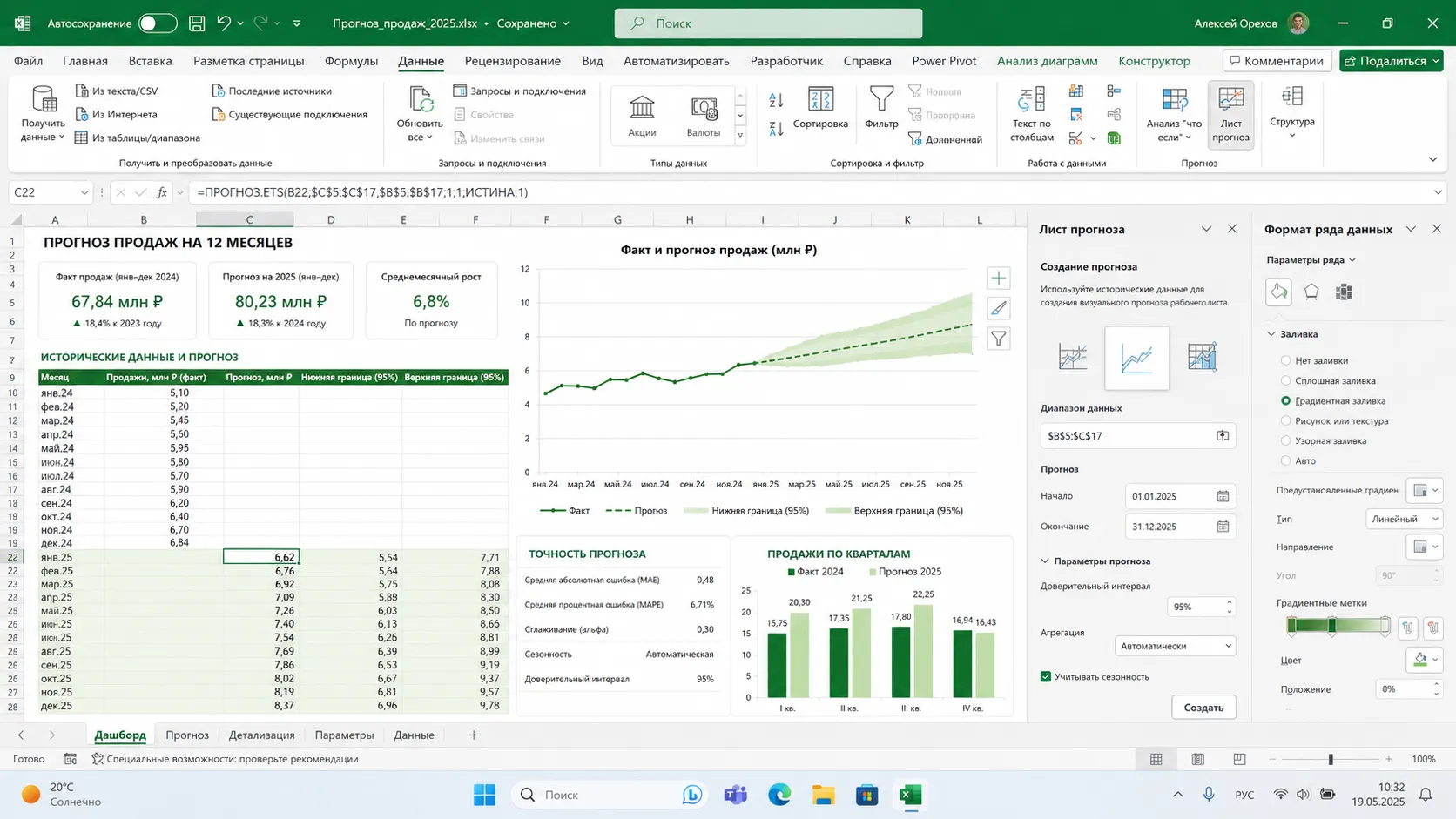The image size is (1456, 819).
Task: Click the Save icon in the title bar
Action: (x=197, y=23)
